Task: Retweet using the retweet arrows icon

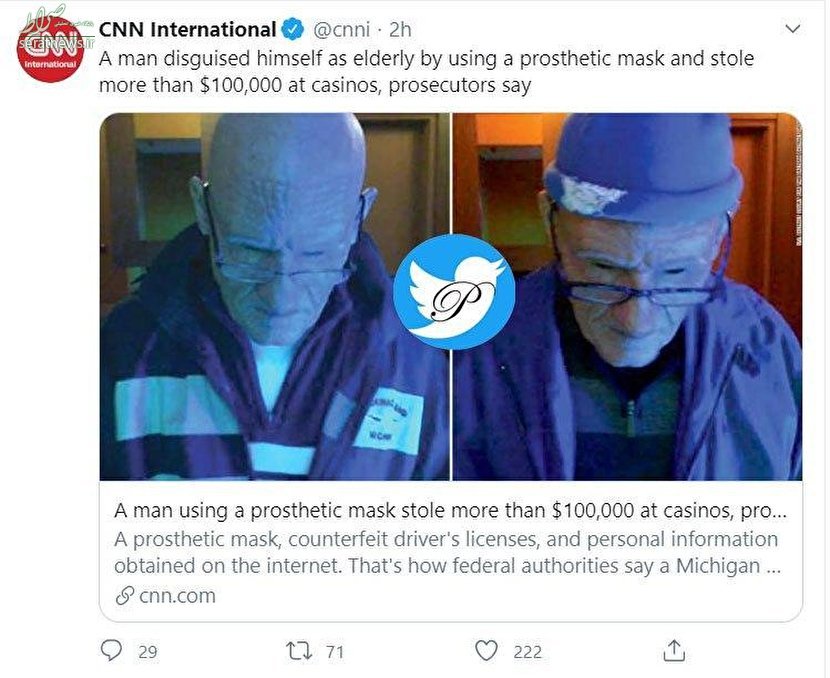Action: pos(299,651)
